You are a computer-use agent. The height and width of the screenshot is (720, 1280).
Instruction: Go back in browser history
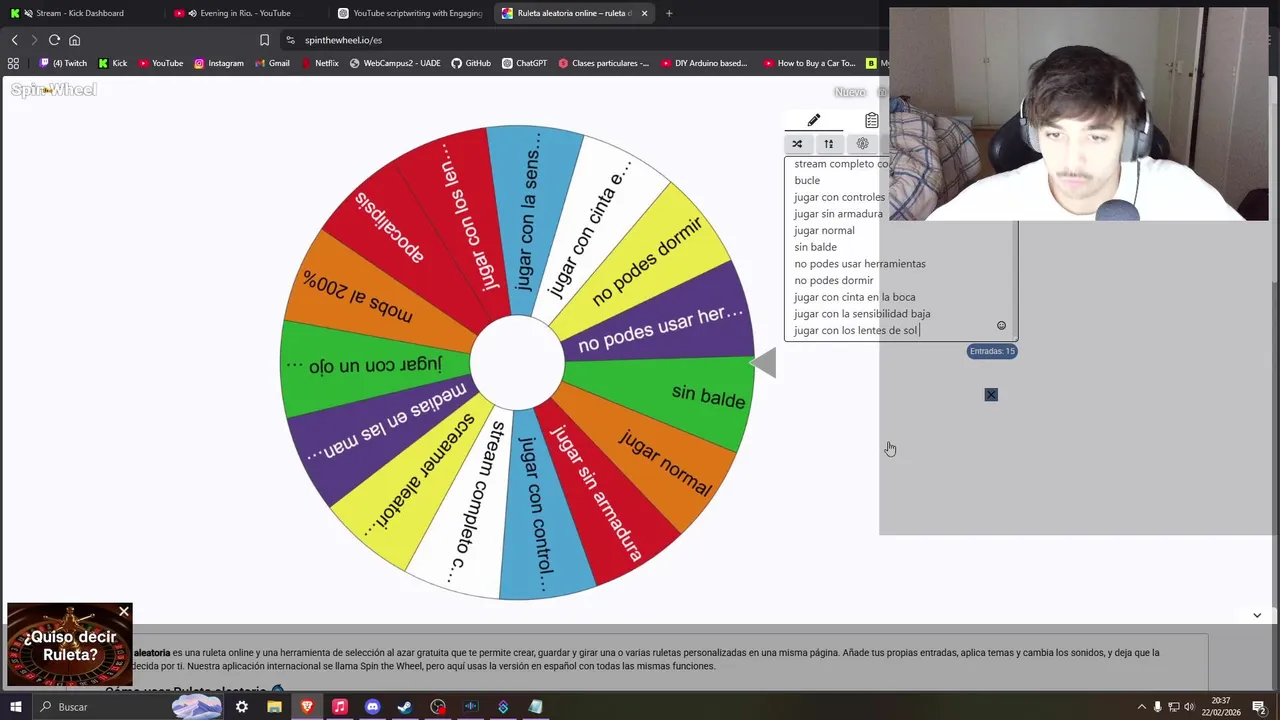14,40
